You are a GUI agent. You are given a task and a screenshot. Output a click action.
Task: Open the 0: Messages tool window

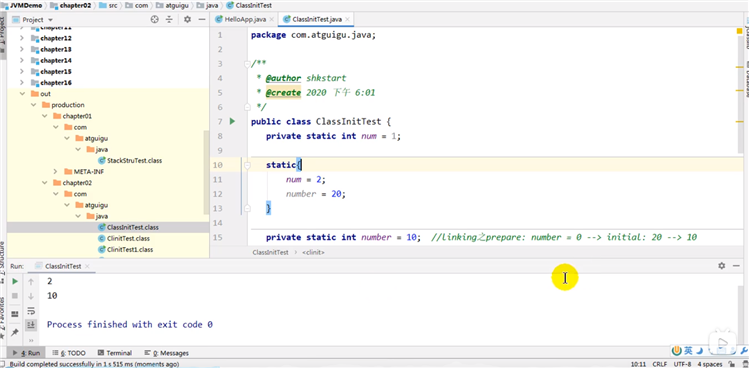pyautogui.click(x=166, y=353)
